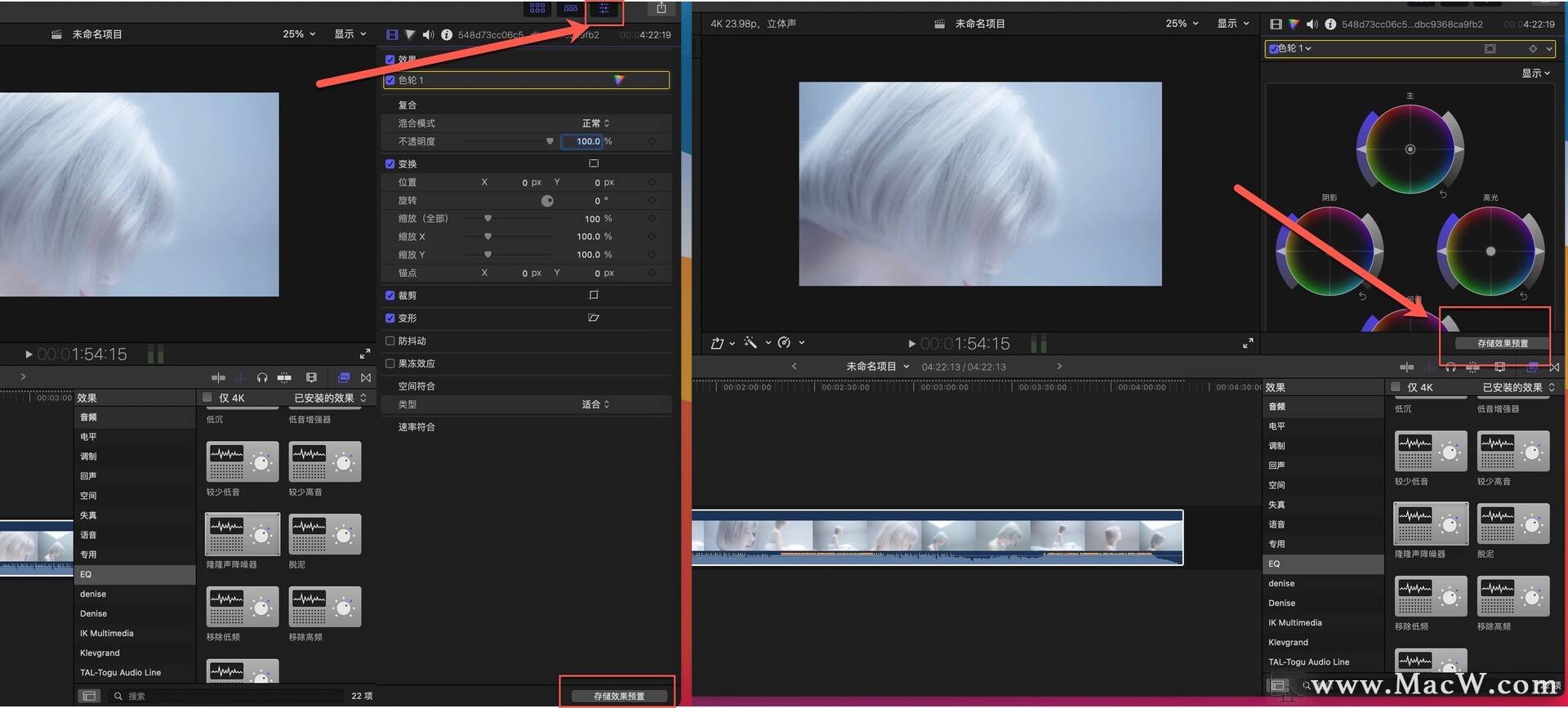1568x708 pixels.
Task: Toggle the 变换 transform checkbox
Action: [390, 163]
